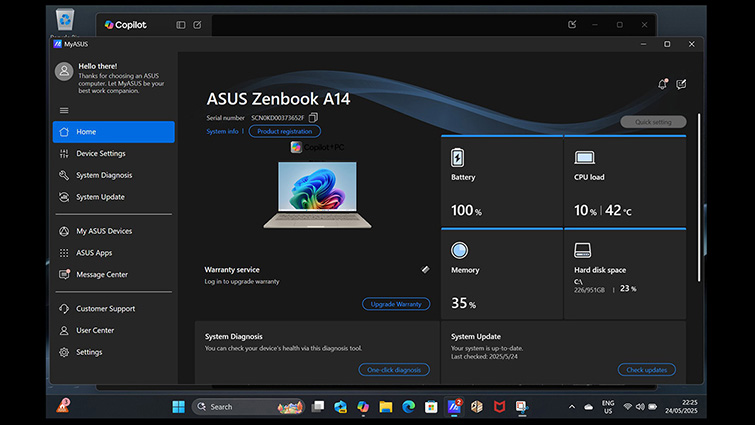Launch Microsoft Edge from the taskbar
The height and width of the screenshot is (425, 755).
click(408, 407)
